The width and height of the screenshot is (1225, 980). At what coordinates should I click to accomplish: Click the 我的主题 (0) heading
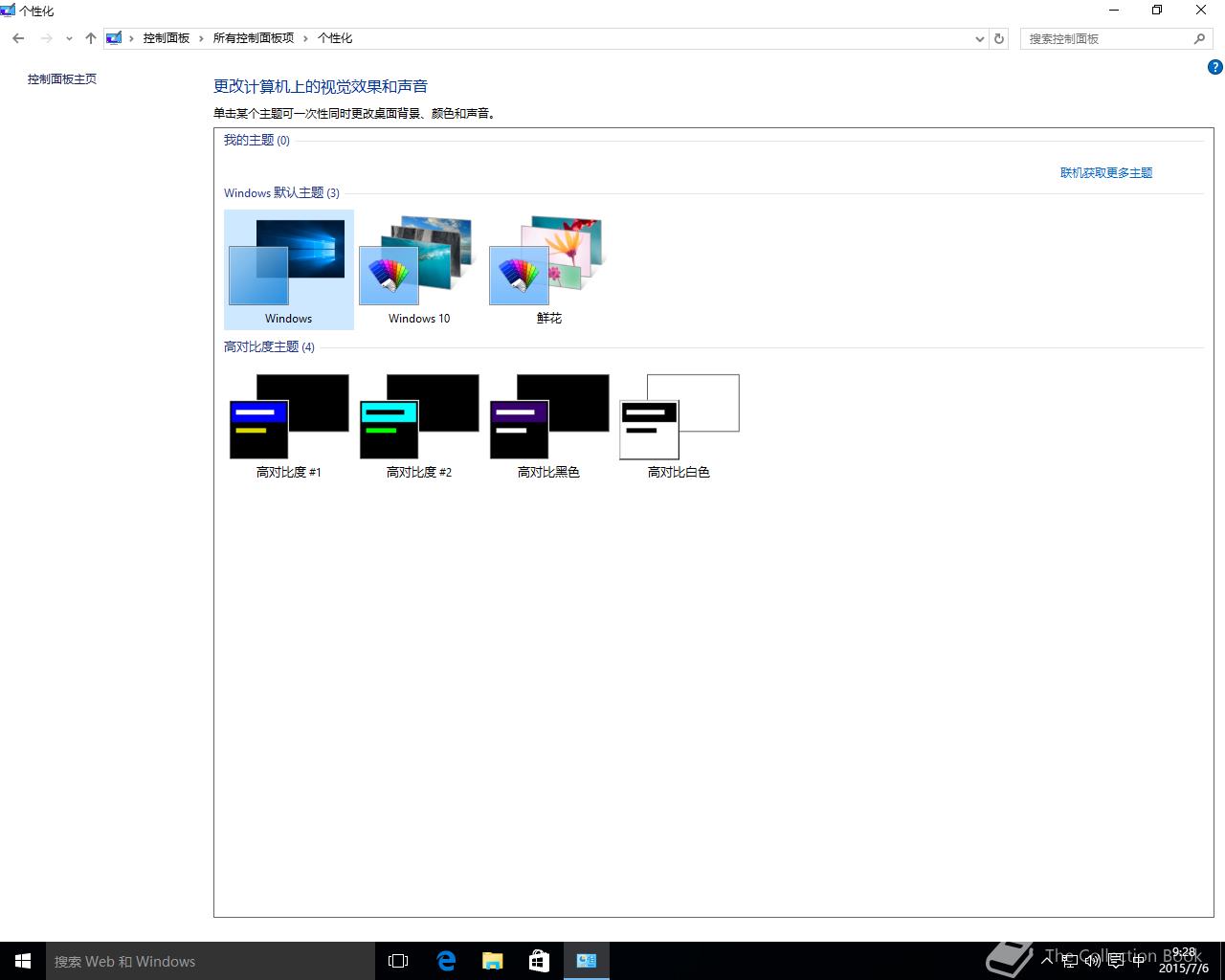(256, 141)
